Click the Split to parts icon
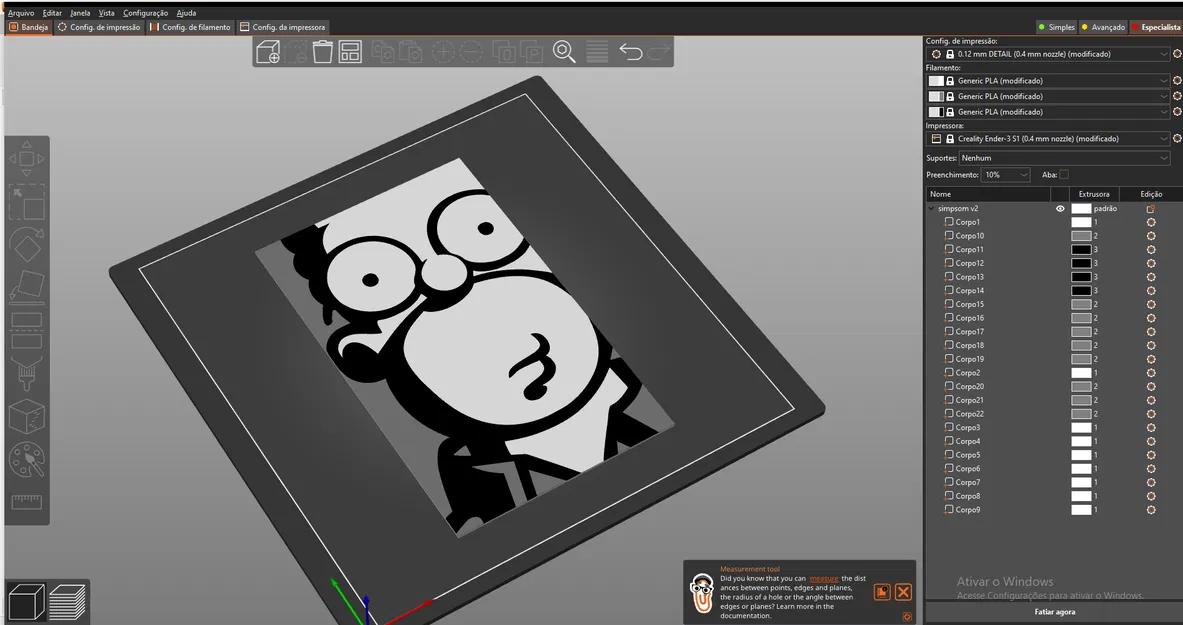Viewport: 1183px width, 625px height. (x=531, y=52)
